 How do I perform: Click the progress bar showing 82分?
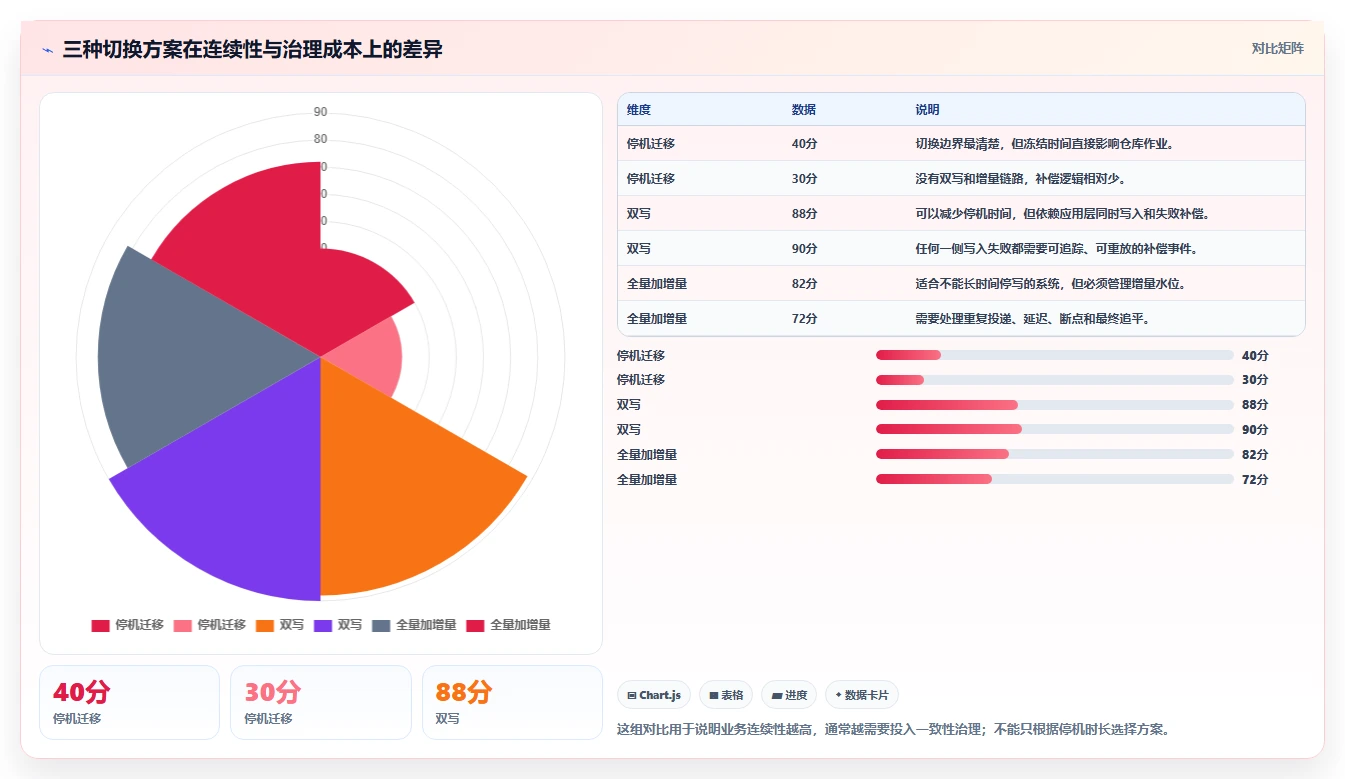pos(1054,454)
